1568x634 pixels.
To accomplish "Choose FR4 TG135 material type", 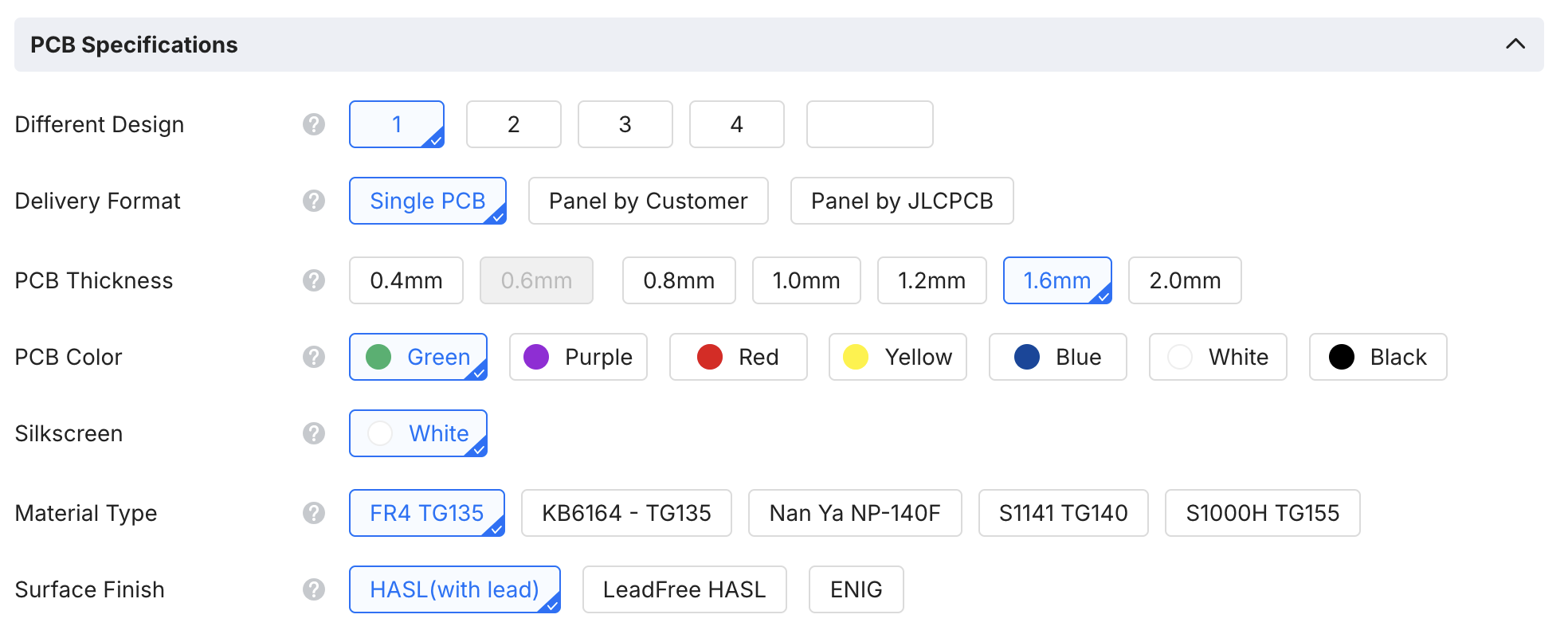I will (x=427, y=513).
